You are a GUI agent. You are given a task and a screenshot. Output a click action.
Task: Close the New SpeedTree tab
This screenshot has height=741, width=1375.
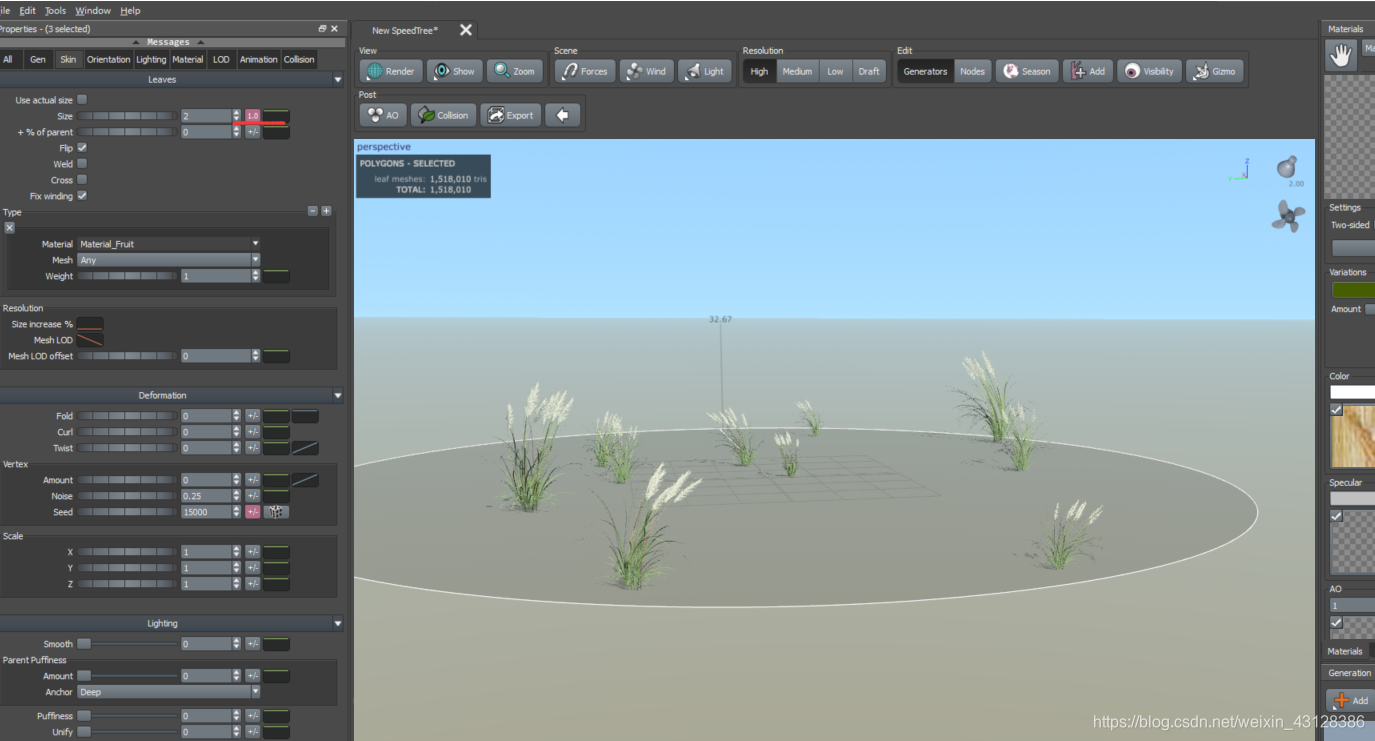click(x=465, y=30)
